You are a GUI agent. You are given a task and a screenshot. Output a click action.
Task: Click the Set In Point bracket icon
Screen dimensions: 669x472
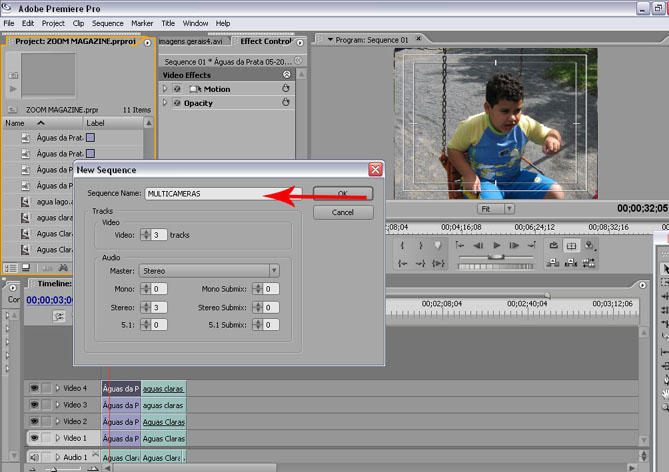point(403,245)
